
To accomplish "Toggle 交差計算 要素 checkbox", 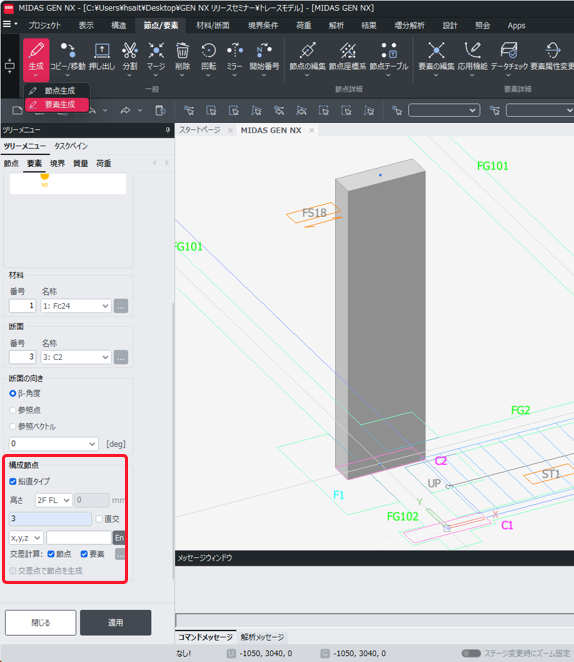I will click(x=84, y=554).
